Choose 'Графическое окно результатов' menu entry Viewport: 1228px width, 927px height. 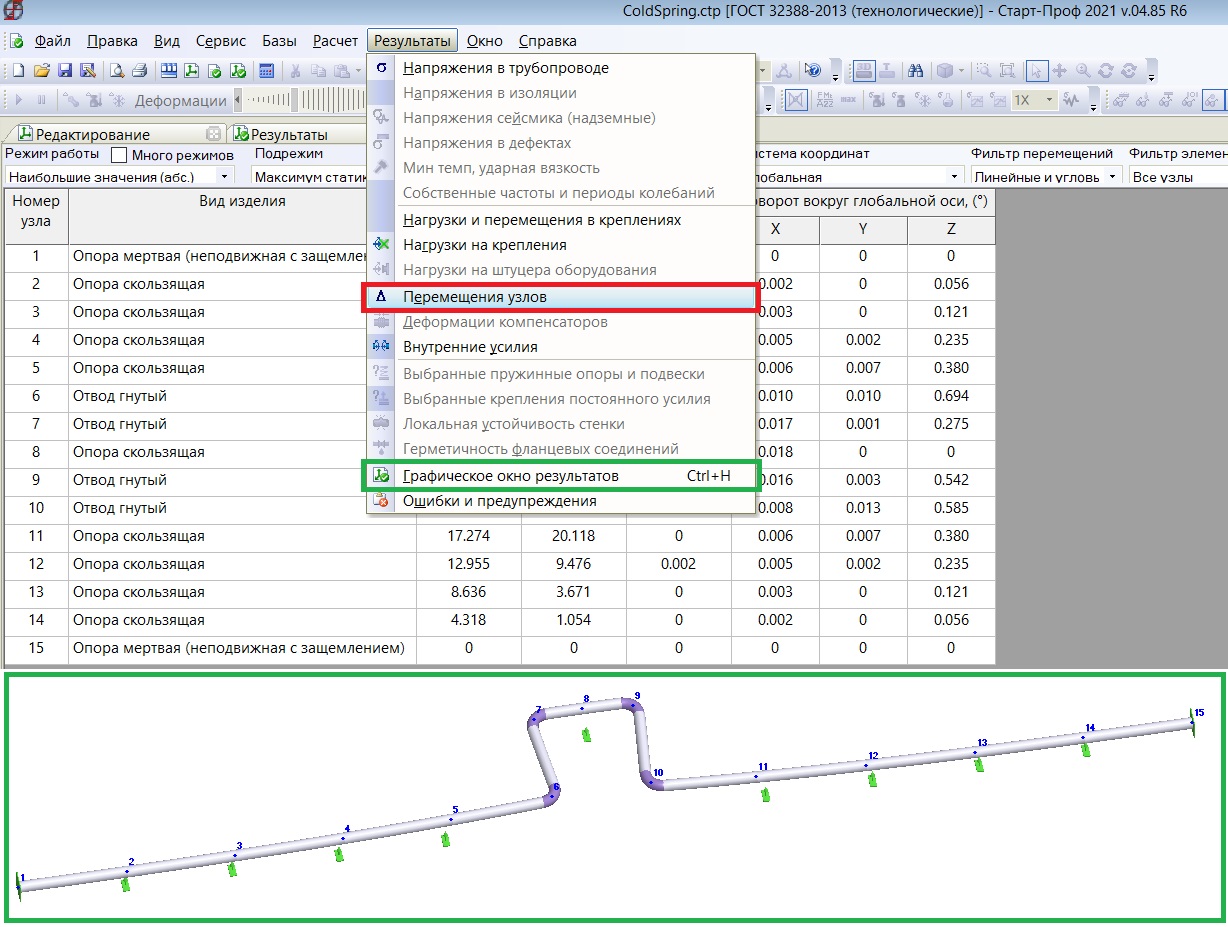tap(510, 476)
